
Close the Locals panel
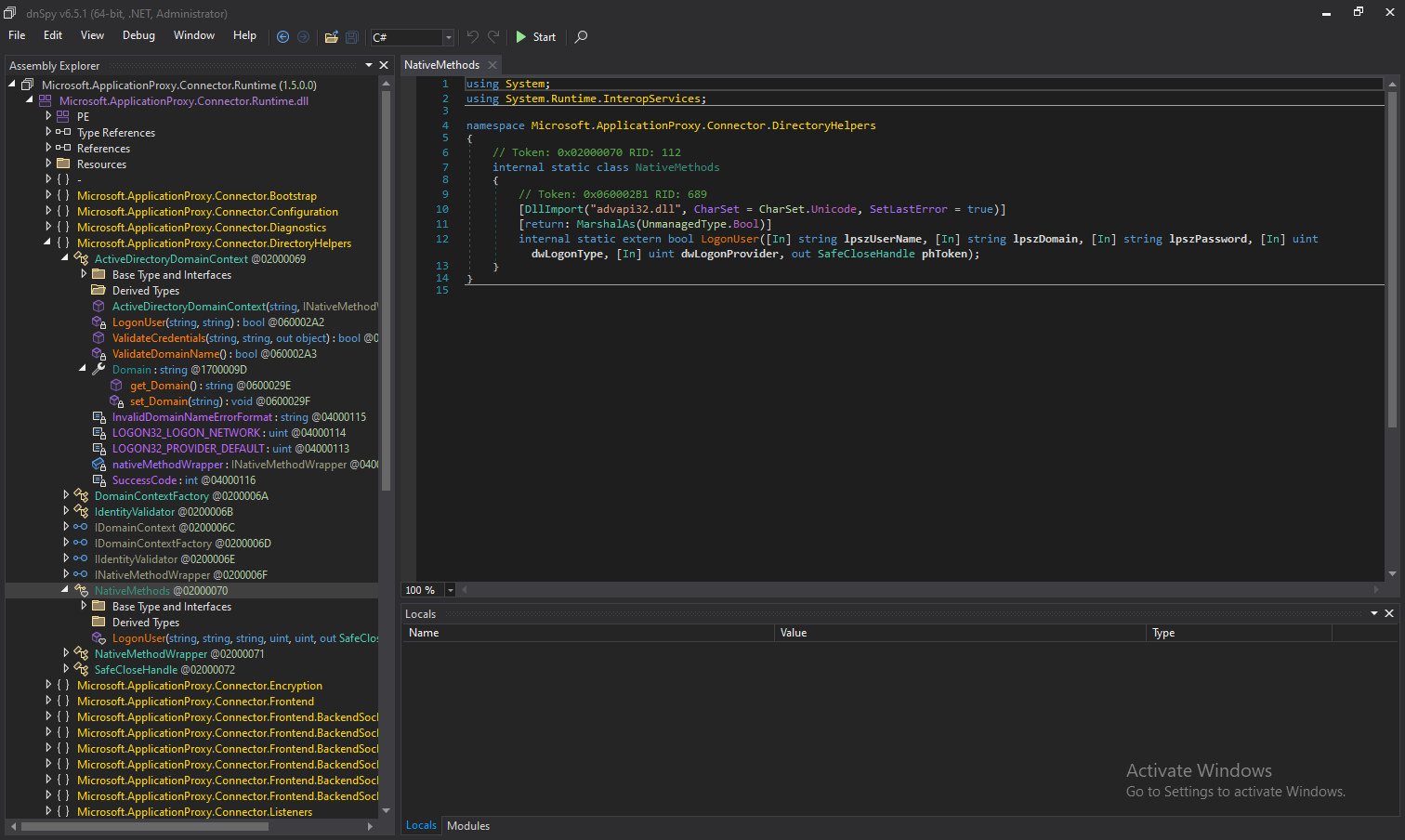tap(1389, 613)
